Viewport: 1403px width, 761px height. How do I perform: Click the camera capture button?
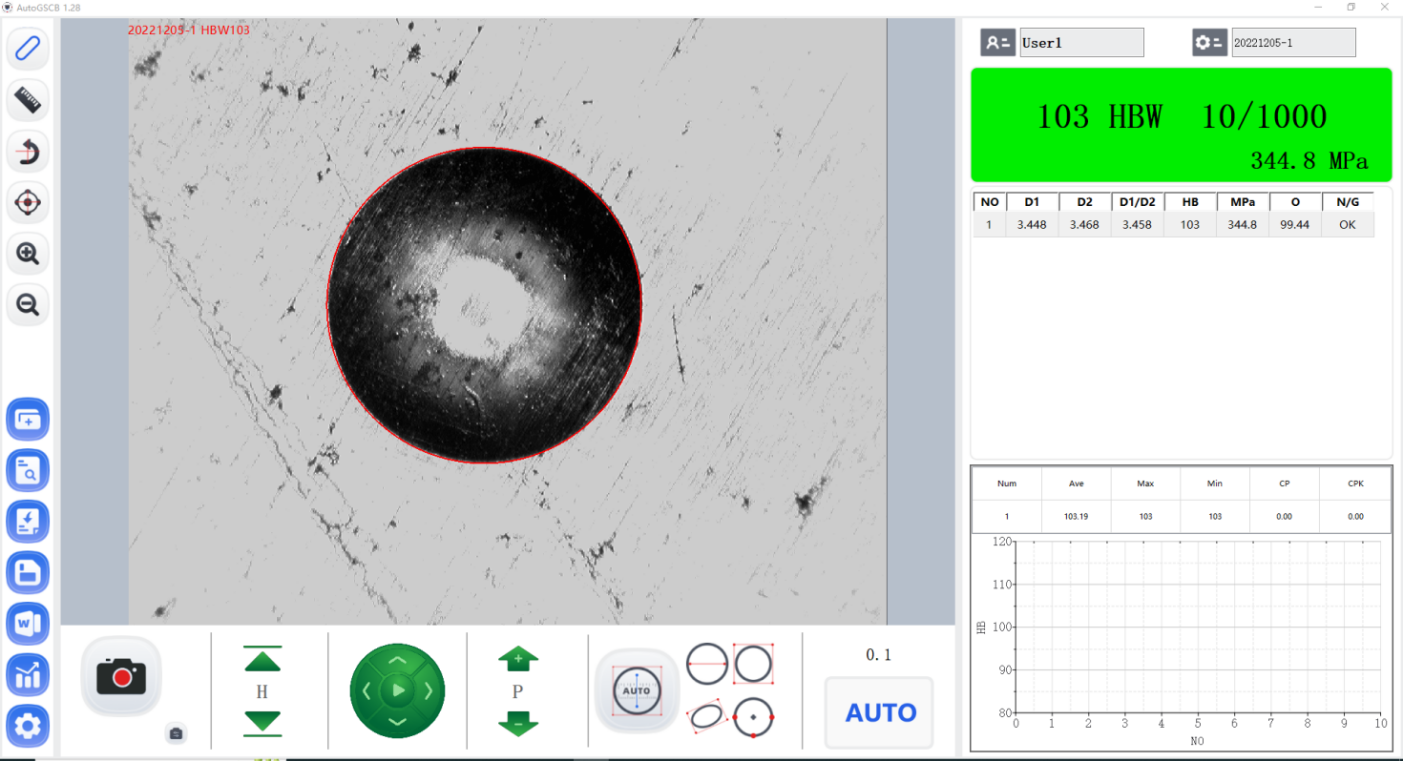pos(121,677)
